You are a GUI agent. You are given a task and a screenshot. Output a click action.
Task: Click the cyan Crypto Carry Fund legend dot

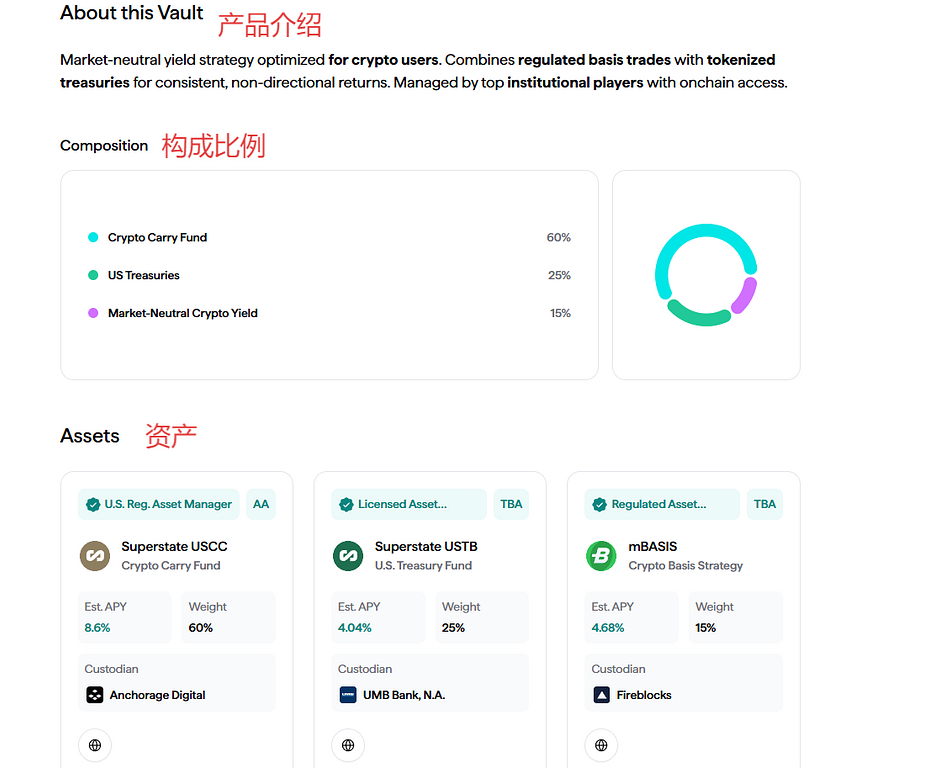pos(93,238)
